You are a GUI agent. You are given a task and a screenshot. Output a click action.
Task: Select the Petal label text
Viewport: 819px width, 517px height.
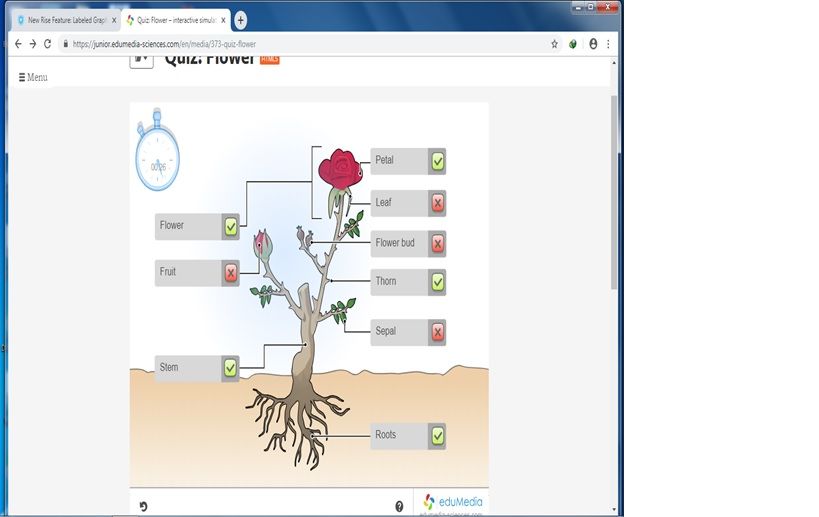tap(384, 160)
